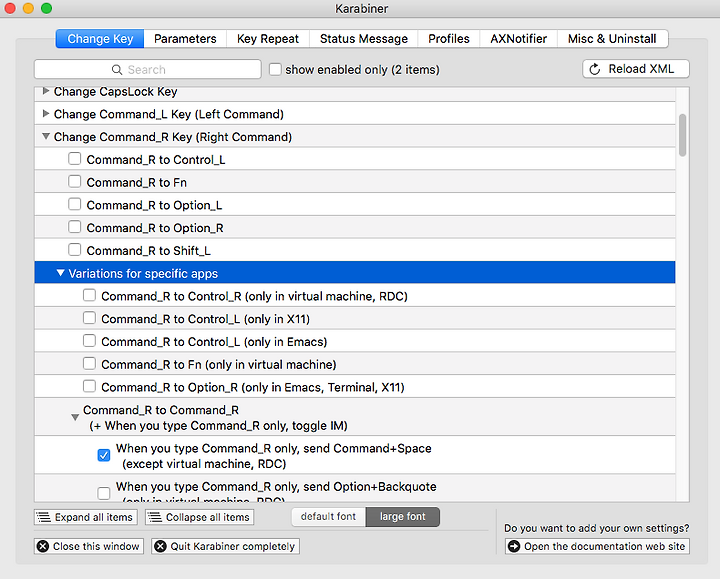Viewport: 720px width, 579px height.
Task: Click Collapse all items button
Action: [x=199, y=517]
